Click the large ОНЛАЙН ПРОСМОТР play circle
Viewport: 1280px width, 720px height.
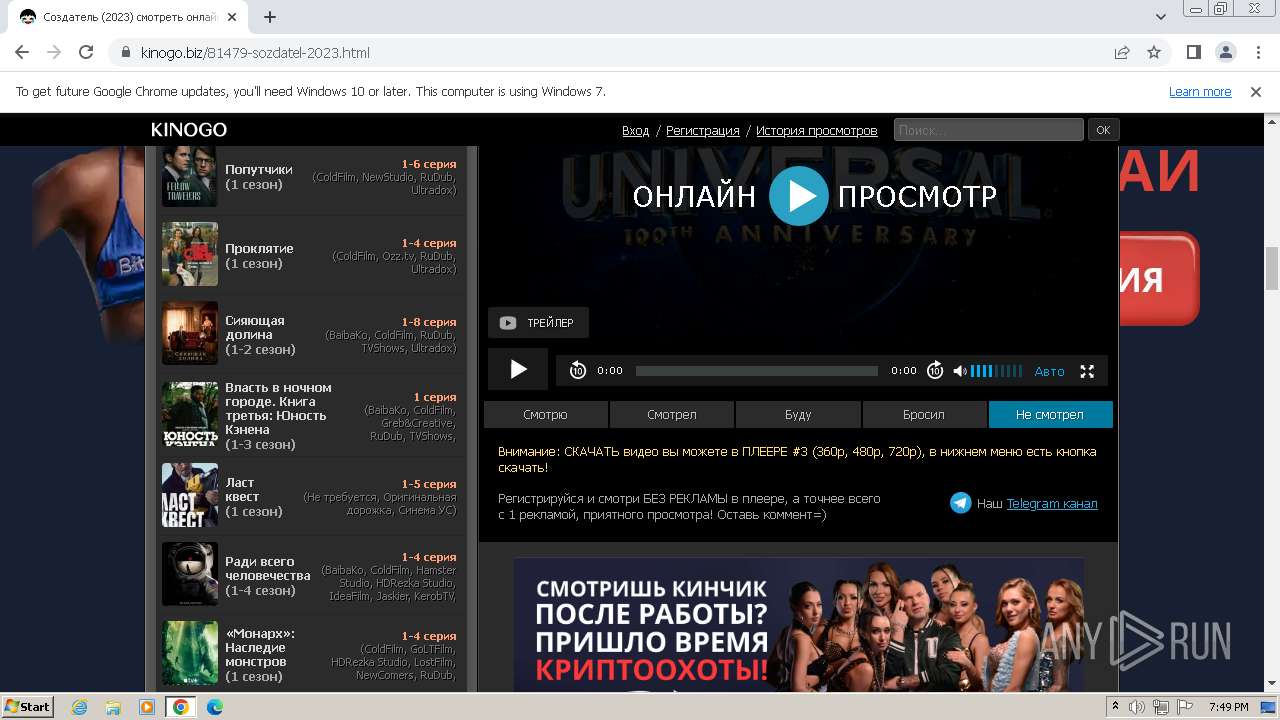pyautogui.click(x=798, y=196)
